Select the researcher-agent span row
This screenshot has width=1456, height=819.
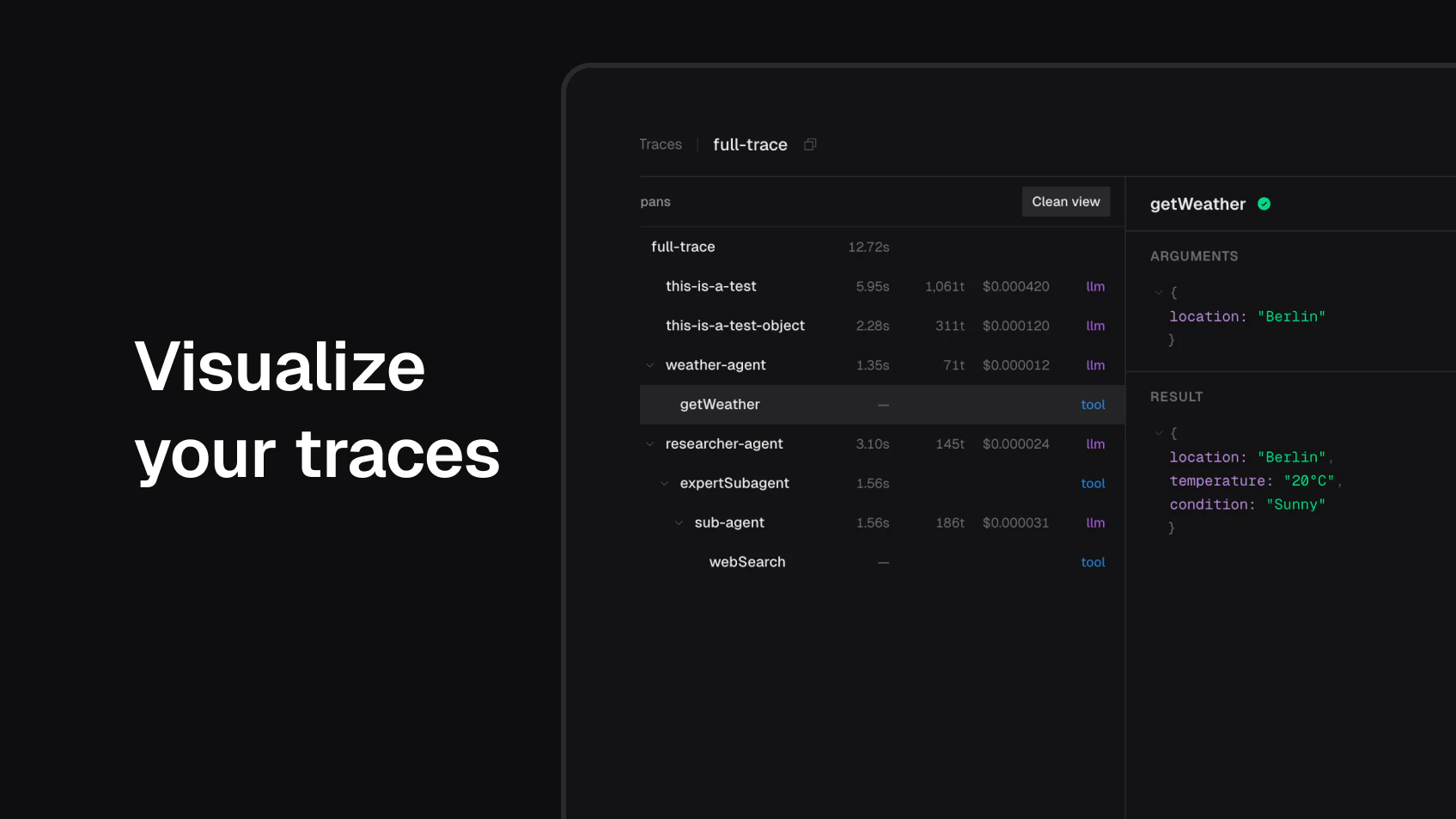(882, 444)
